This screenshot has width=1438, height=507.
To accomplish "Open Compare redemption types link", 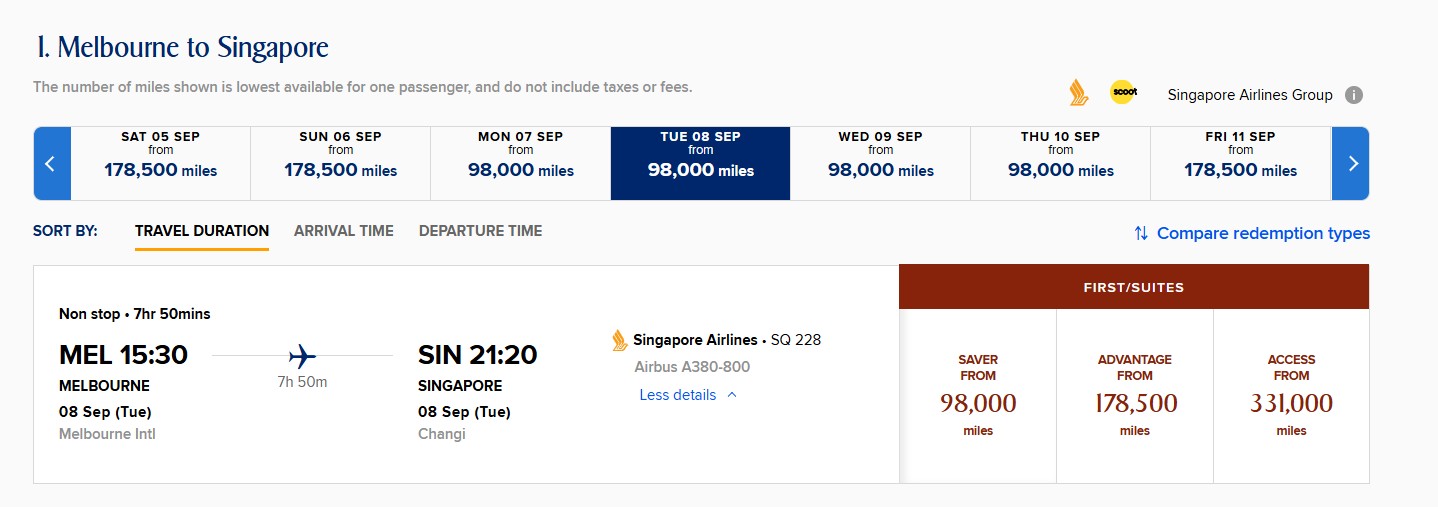I will (1263, 233).
